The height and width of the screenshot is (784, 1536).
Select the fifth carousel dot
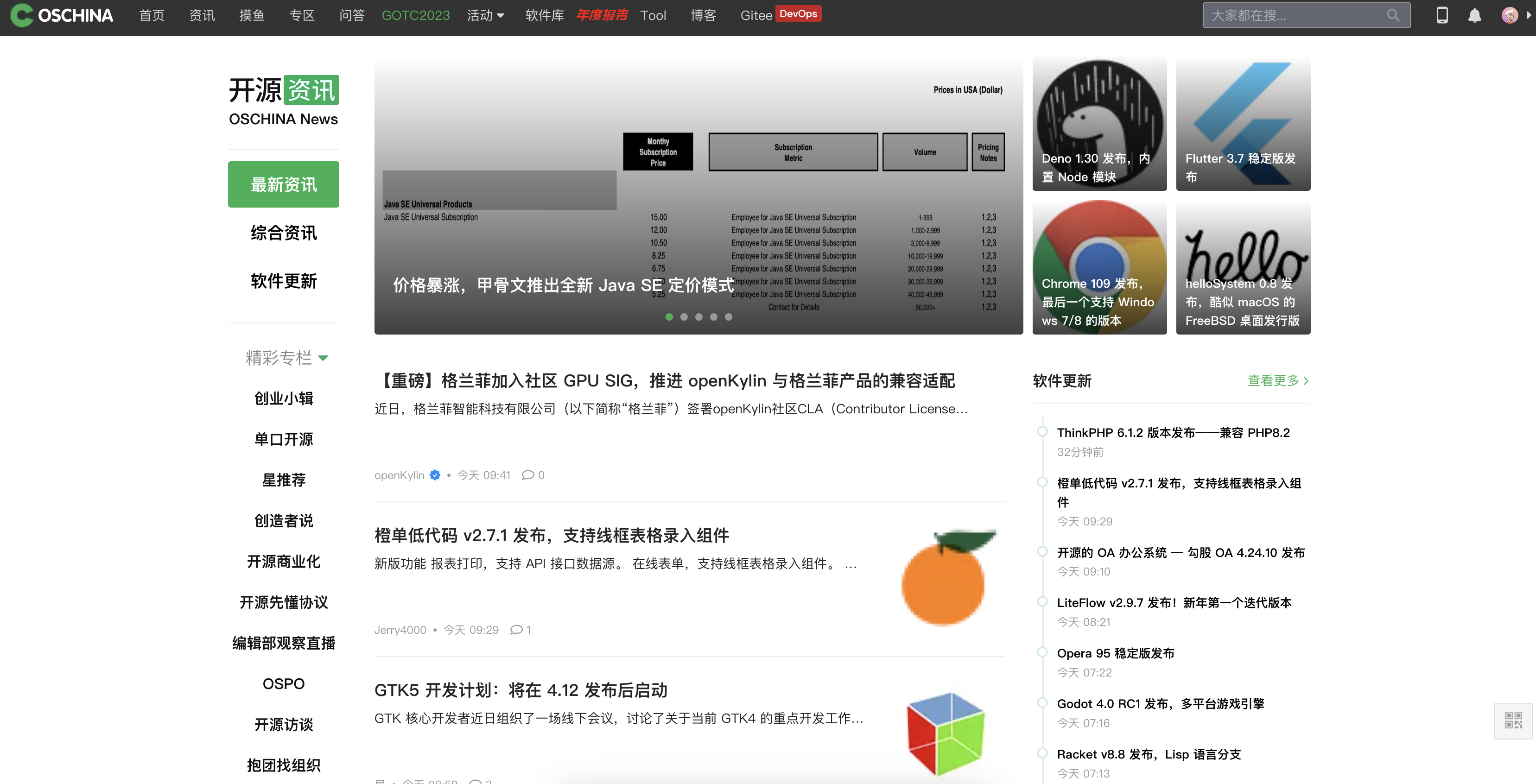728,316
